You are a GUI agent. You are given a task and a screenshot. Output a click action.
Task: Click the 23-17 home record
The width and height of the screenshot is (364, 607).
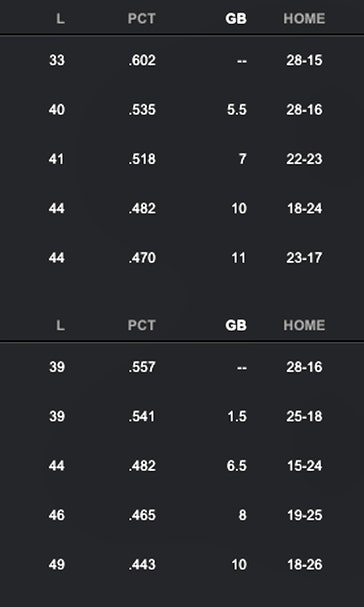click(304, 258)
